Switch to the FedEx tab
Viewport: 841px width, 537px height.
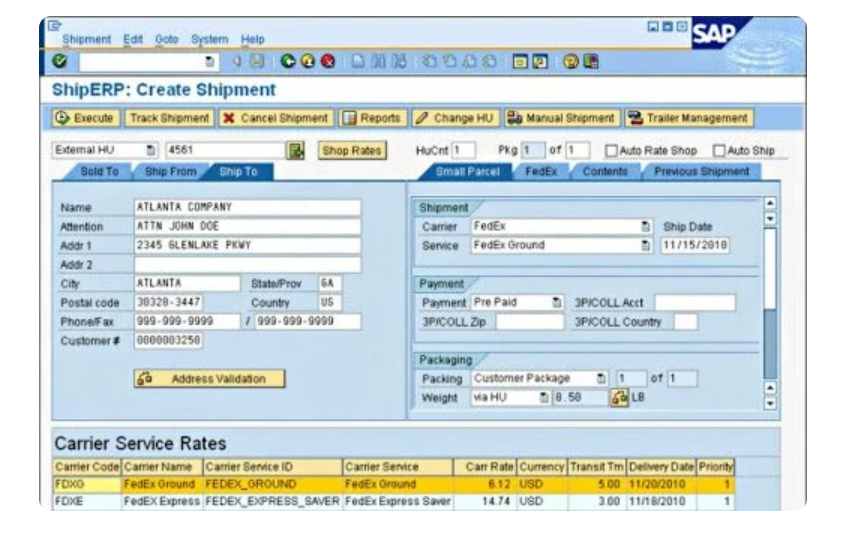point(541,172)
